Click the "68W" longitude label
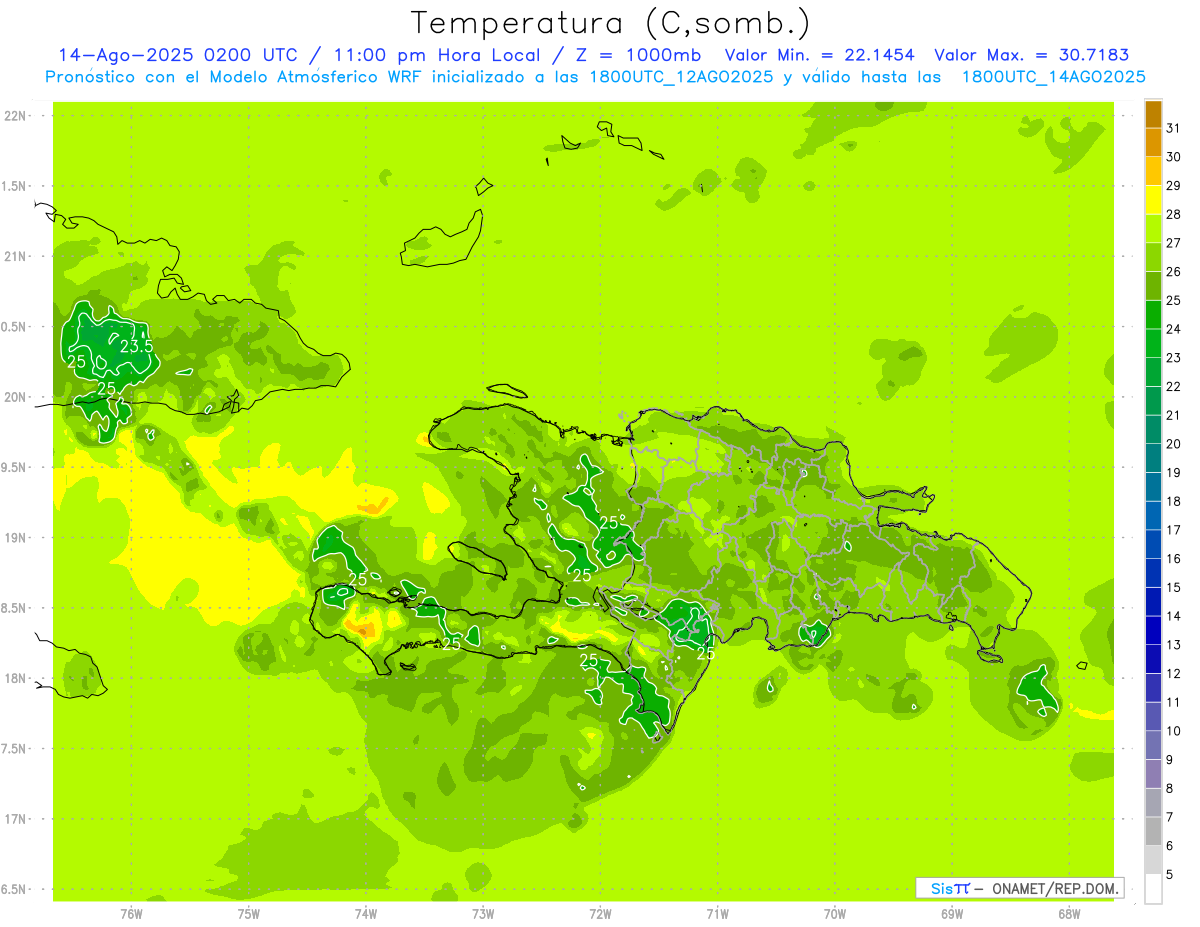 coord(1069,913)
